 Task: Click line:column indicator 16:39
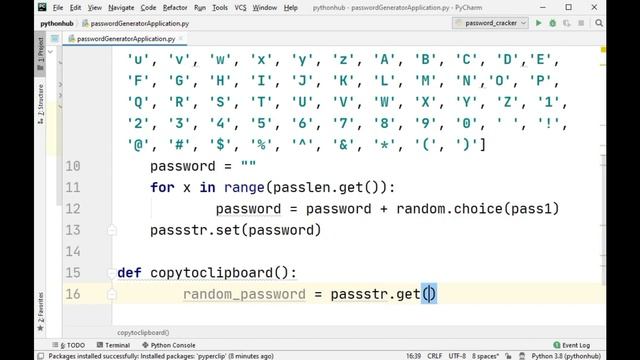point(413,356)
